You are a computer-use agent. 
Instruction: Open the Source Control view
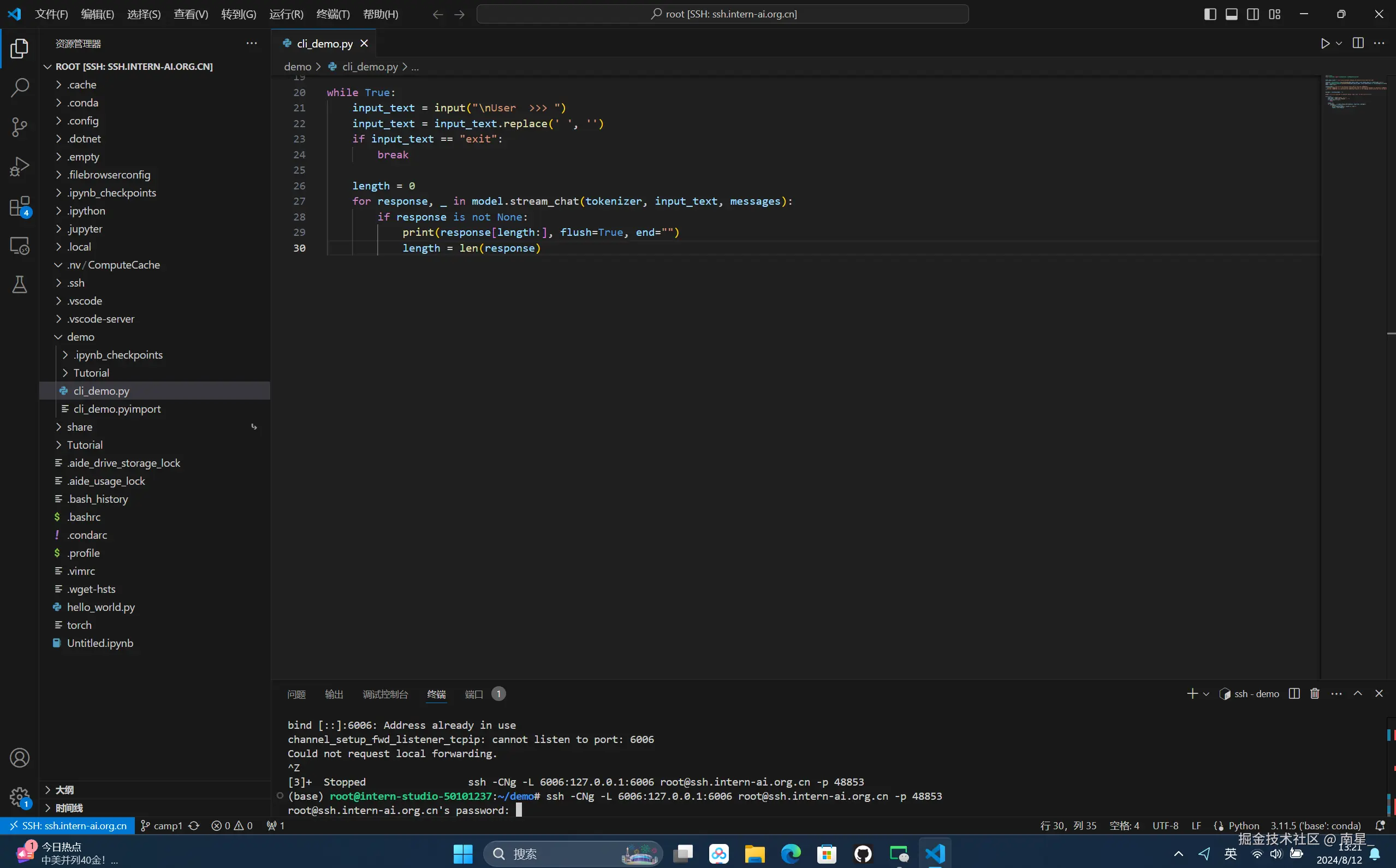19,127
